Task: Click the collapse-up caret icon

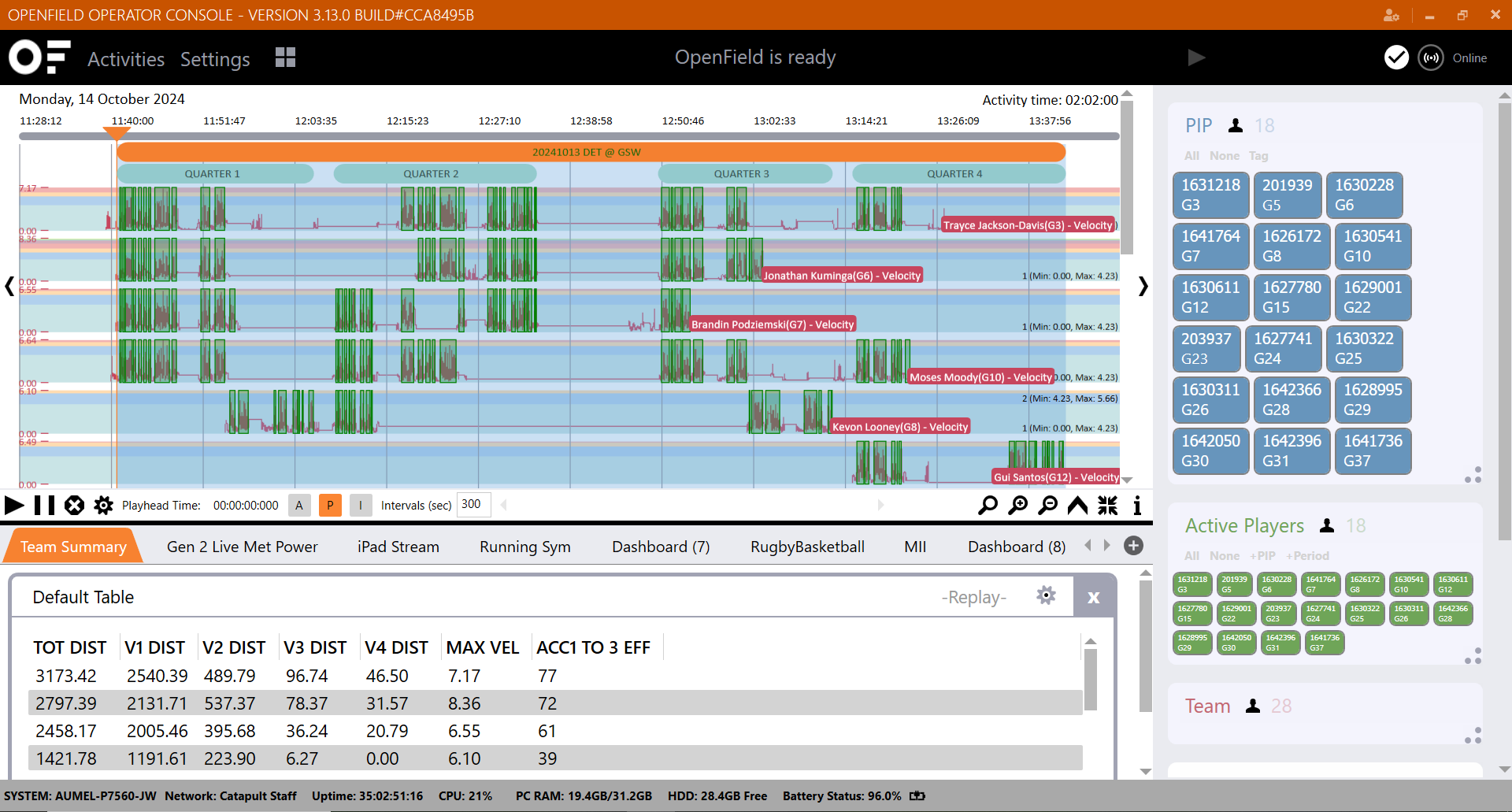Action: click(x=1077, y=505)
